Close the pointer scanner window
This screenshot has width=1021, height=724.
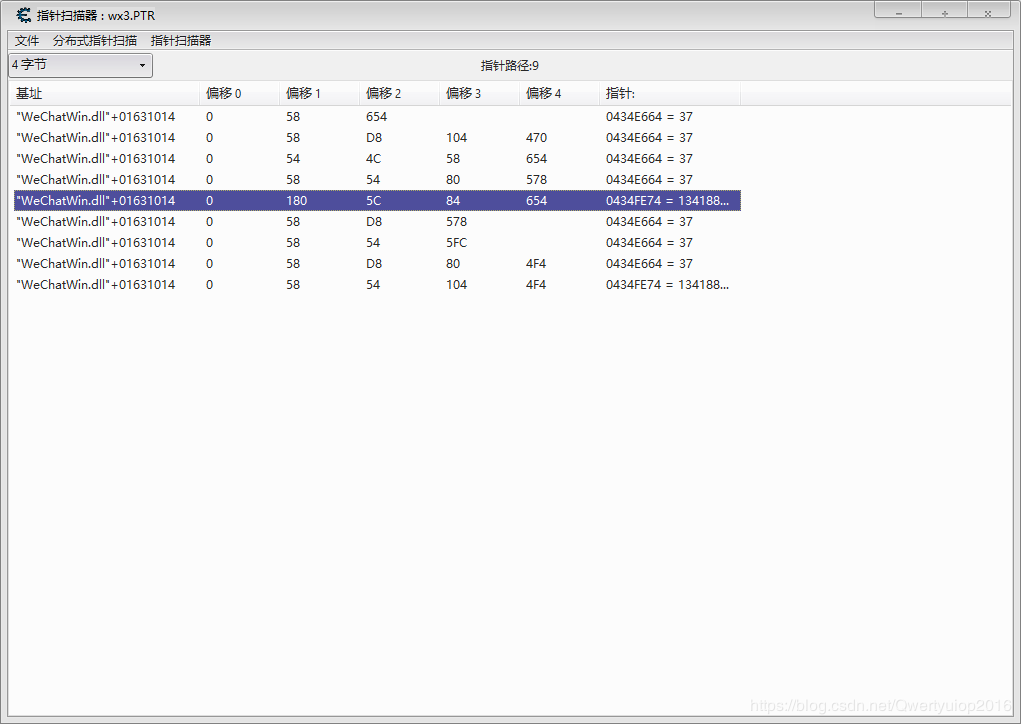[988, 10]
